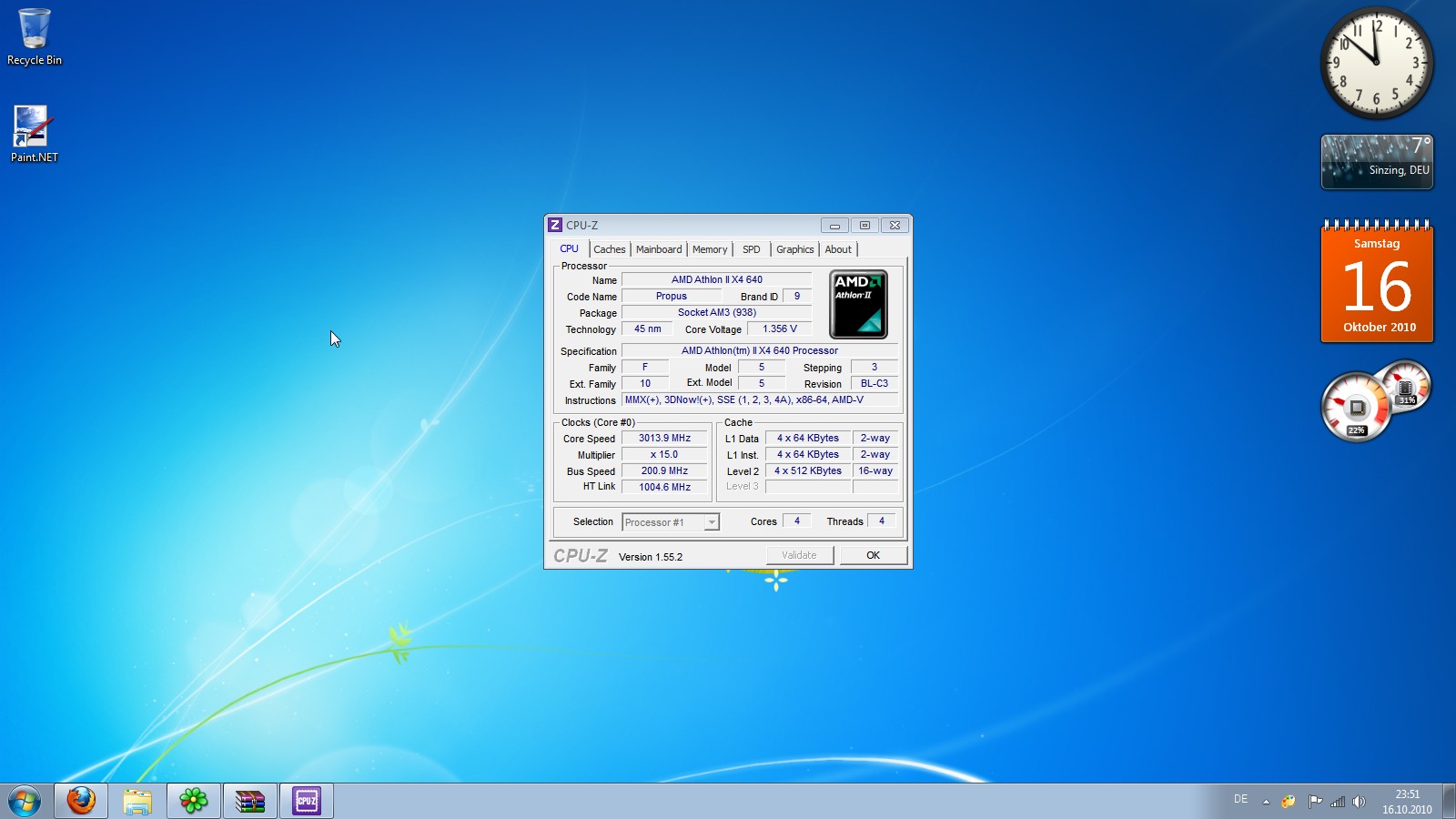Minimize the CPU-Z window
1456x819 pixels.
[834, 225]
